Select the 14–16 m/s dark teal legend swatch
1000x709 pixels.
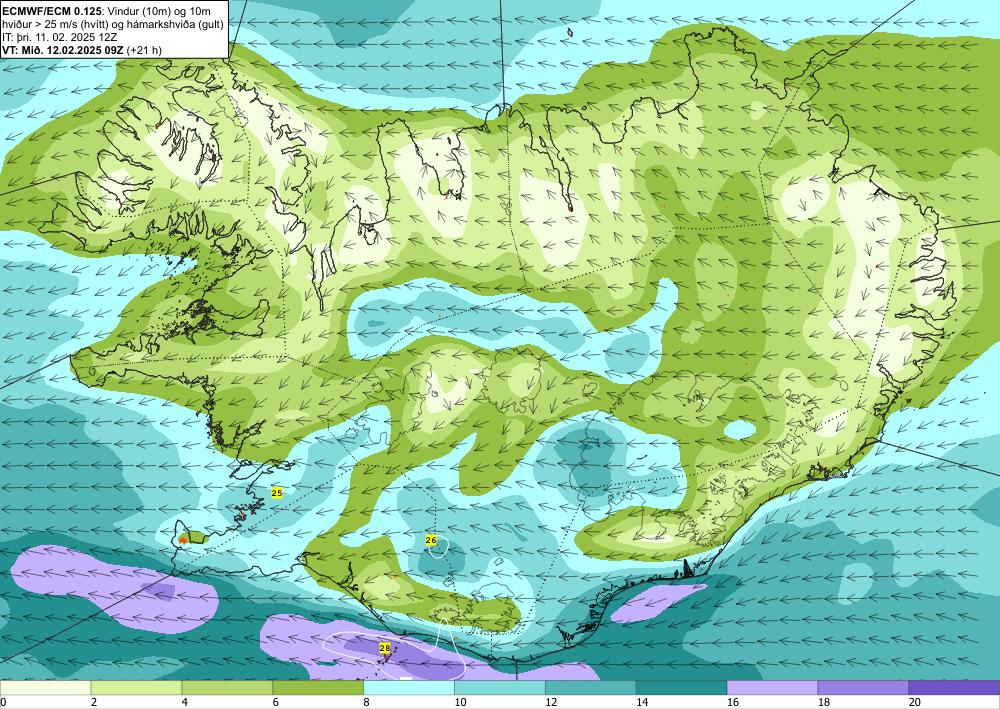tap(682, 688)
